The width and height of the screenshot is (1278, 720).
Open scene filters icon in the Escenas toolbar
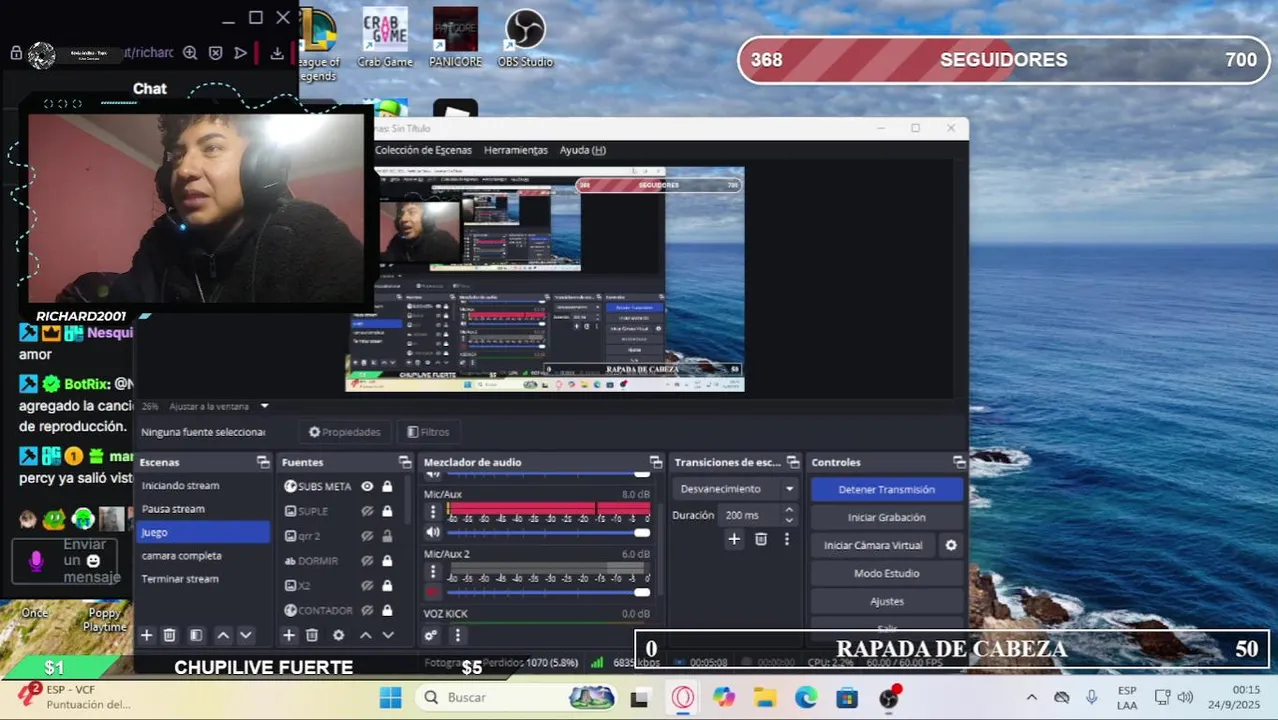[x=196, y=635]
